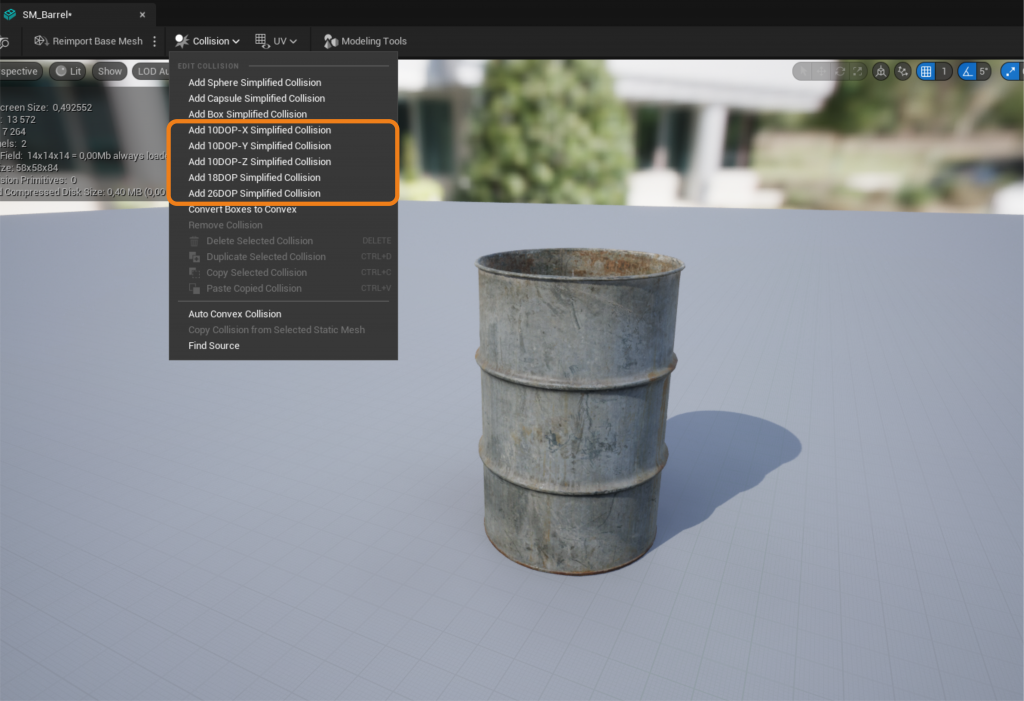The image size is (1024, 701).
Task: Open the UV dropdown menu
Action: (276, 41)
